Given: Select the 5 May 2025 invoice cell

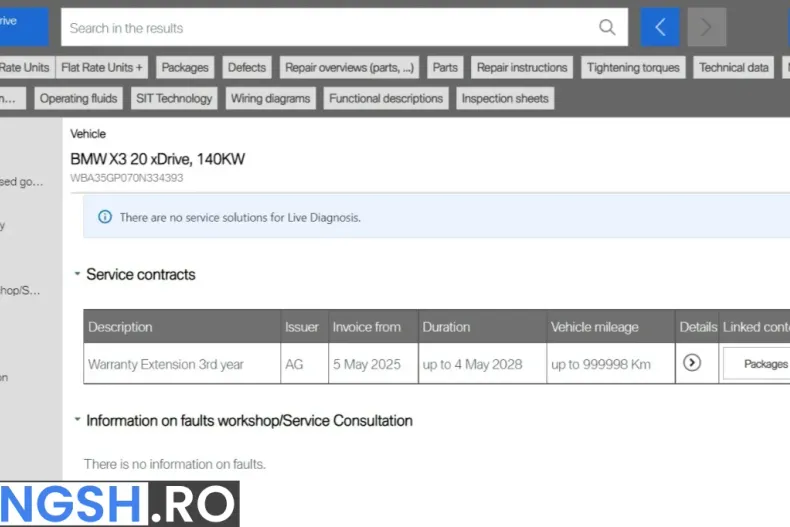Looking at the screenshot, I should [373, 363].
